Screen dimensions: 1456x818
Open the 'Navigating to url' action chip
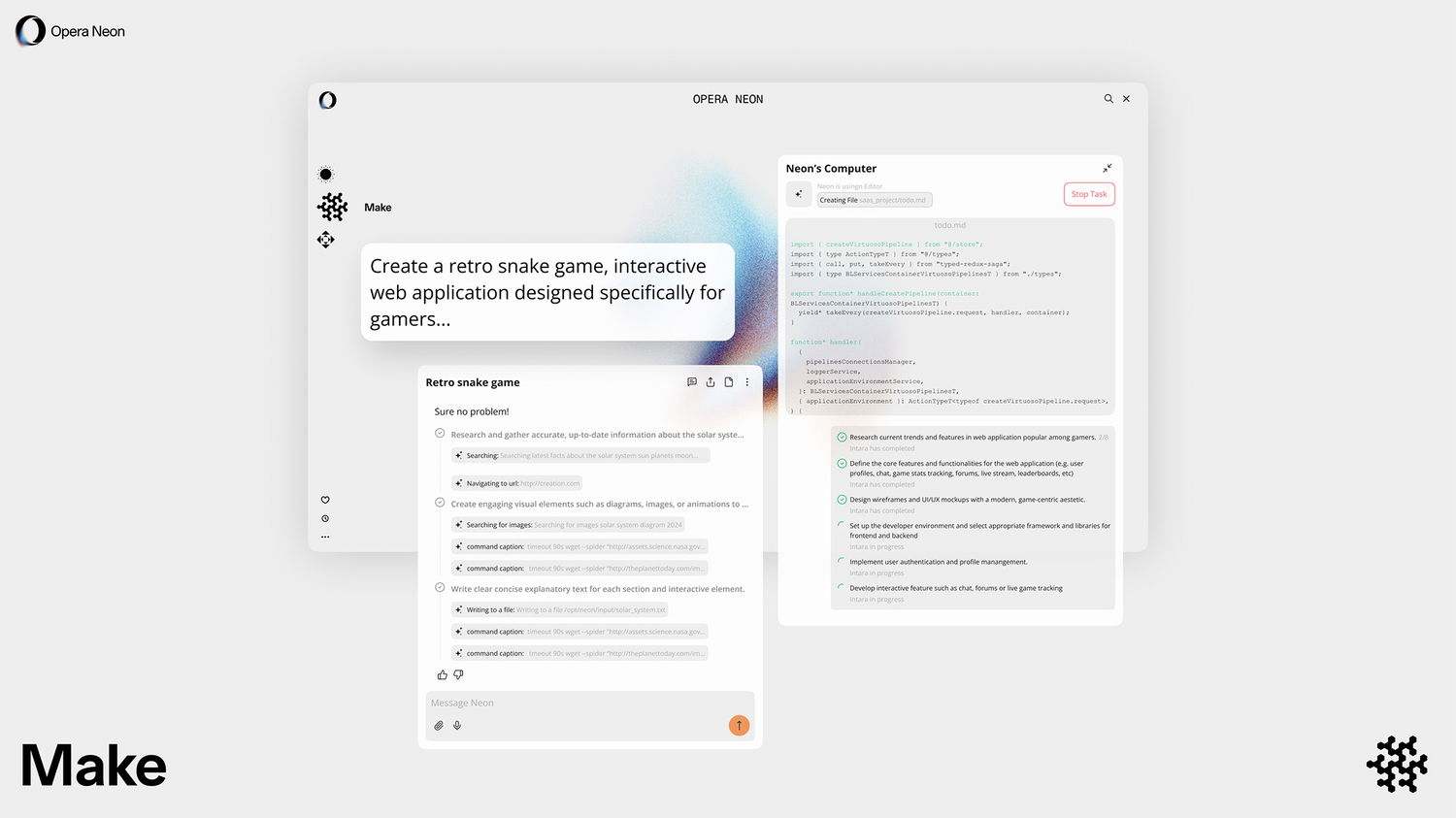(516, 483)
